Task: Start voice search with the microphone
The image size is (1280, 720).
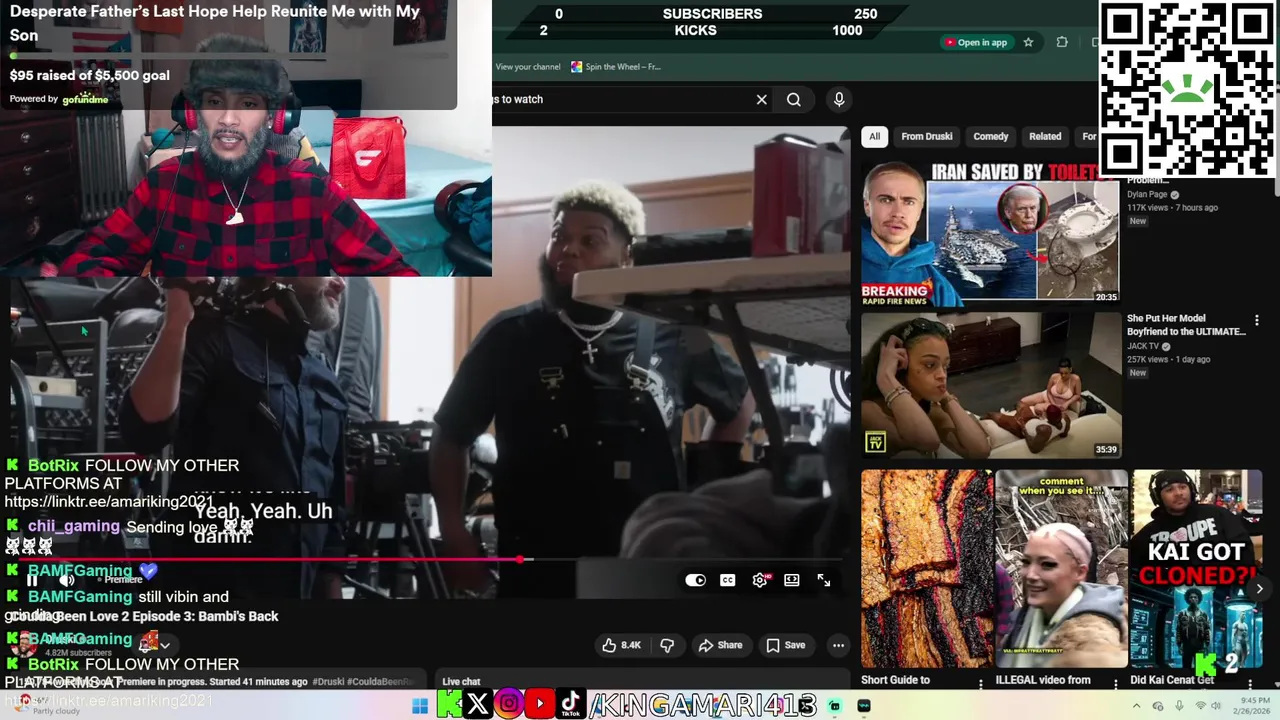Action: (x=839, y=99)
